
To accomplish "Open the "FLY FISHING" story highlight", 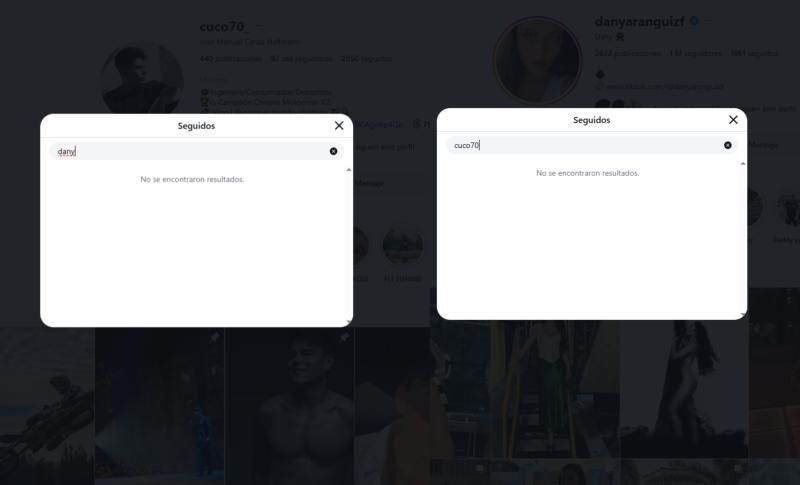I will [x=403, y=253].
